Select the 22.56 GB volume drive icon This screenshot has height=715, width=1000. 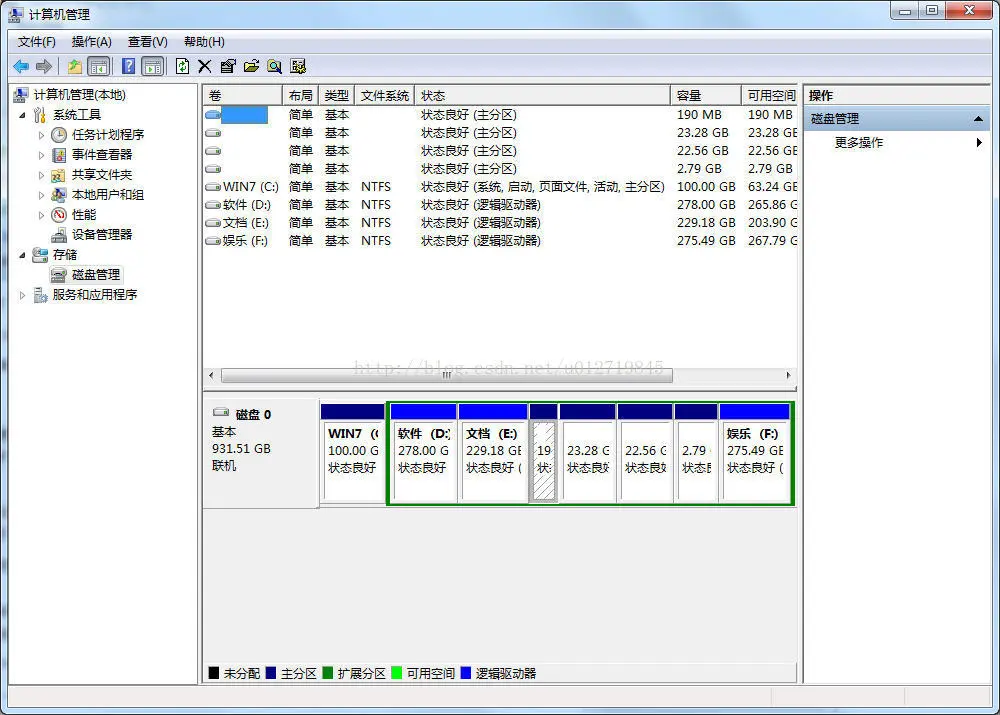[x=213, y=151]
